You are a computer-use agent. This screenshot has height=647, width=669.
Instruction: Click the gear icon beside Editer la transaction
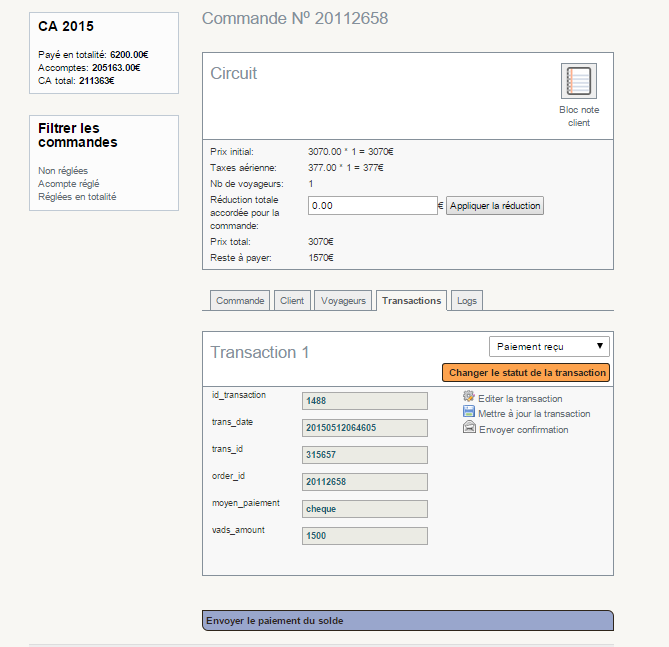tap(469, 397)
